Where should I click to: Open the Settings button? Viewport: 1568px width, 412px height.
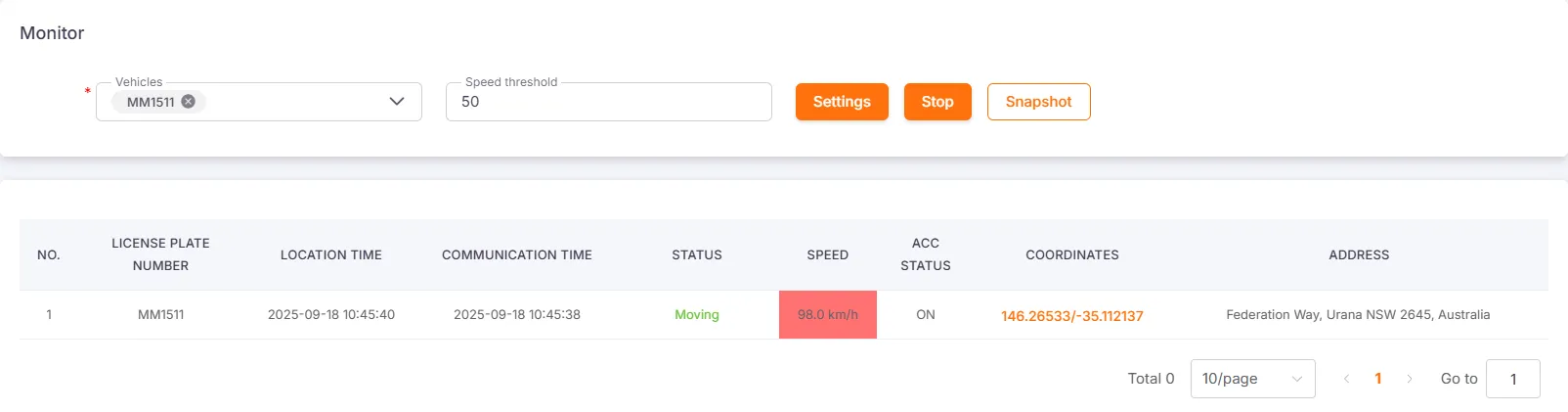pos(842,102)
